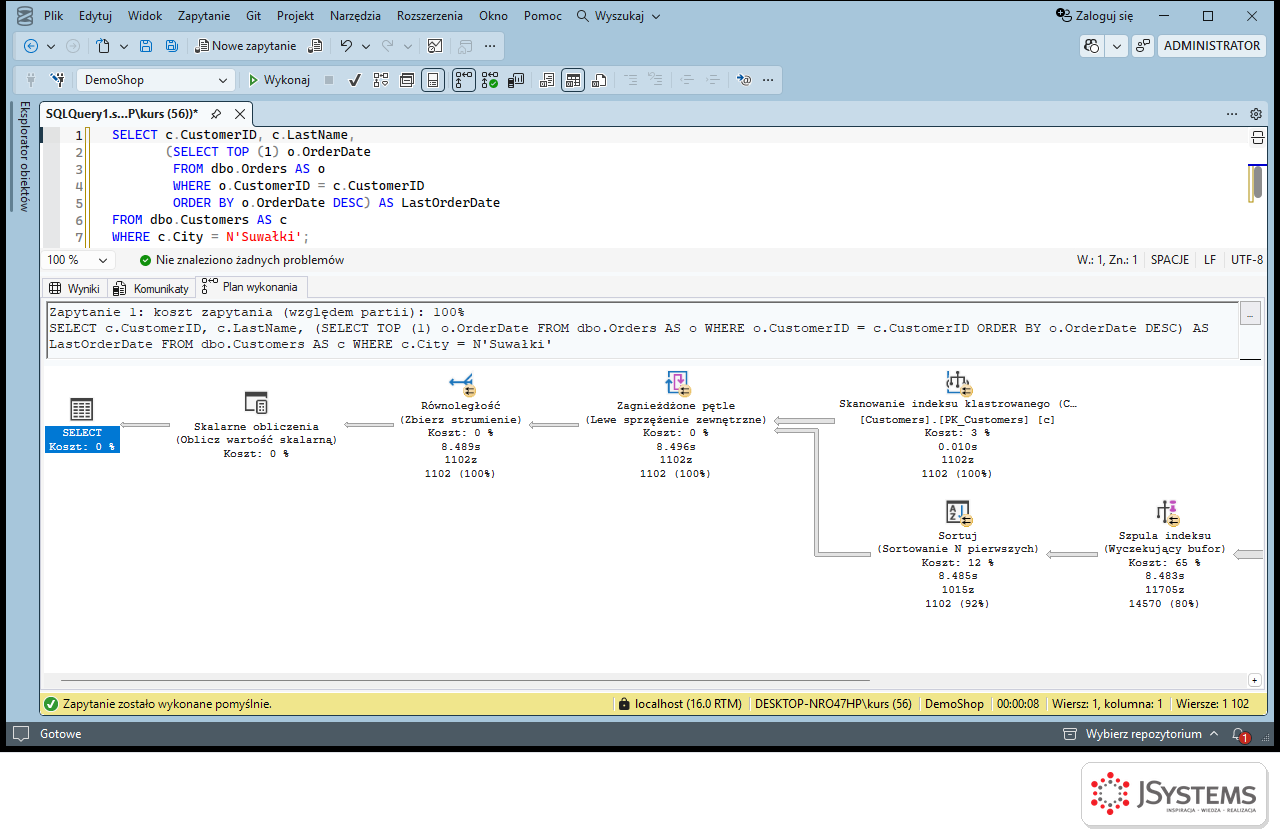
Task: Toggle Include Client Statistics
Action: (515, 80)
